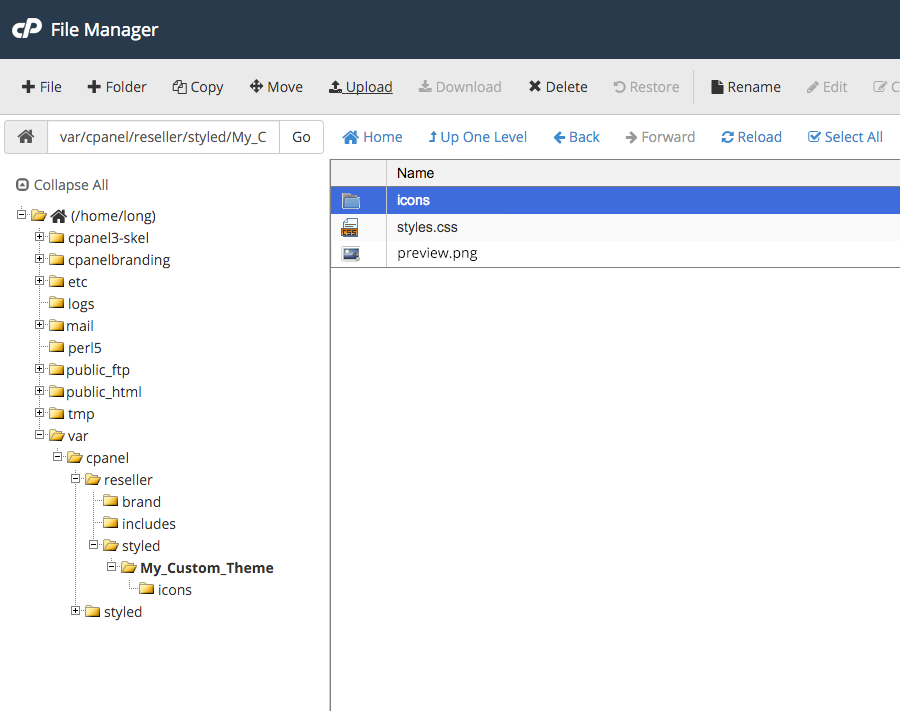Viewport: 900px width, 711px height.
Task: Open the Upload dialog
Action: pyautogui.click(x=360, y=87)
